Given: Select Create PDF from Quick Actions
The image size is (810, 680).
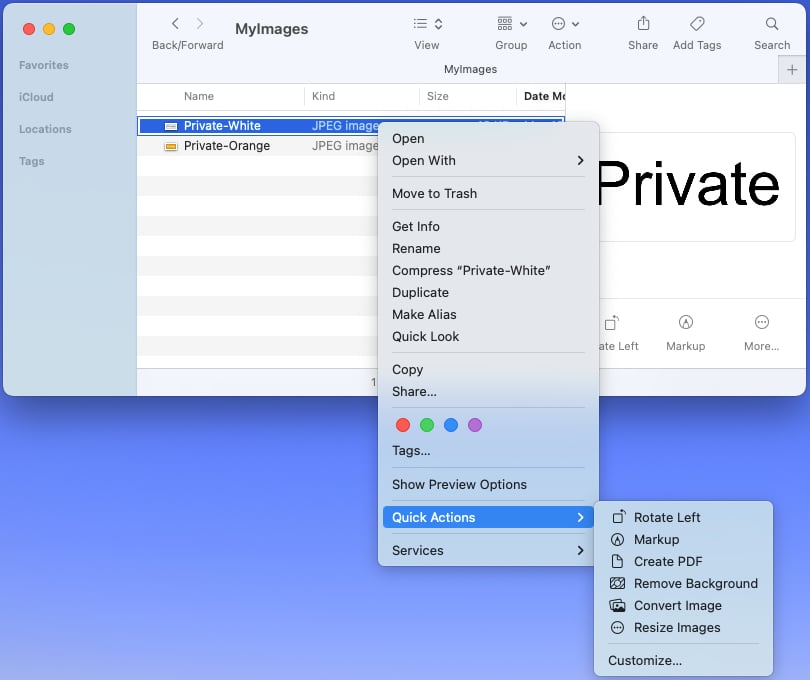Looking at the screenshot, I should tap(667, 562).
